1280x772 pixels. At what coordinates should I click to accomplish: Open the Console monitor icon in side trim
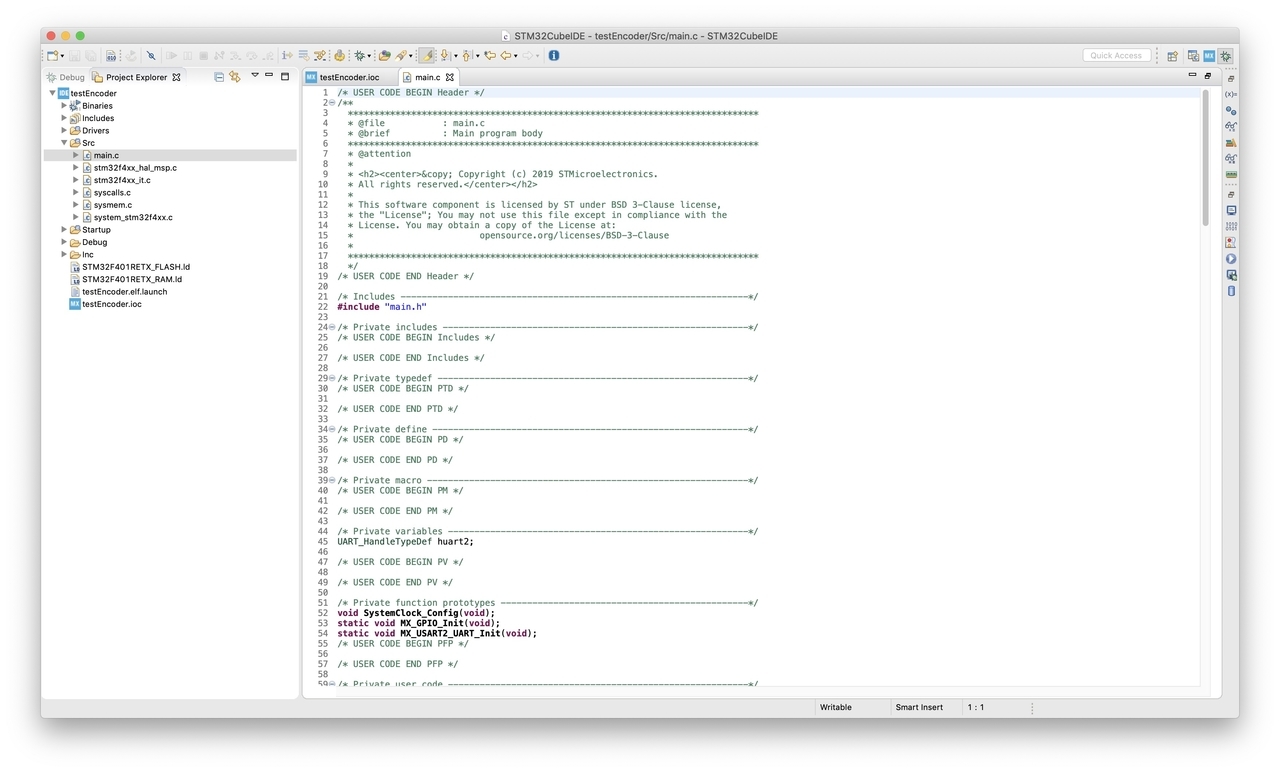click(x=1231, y=210)
